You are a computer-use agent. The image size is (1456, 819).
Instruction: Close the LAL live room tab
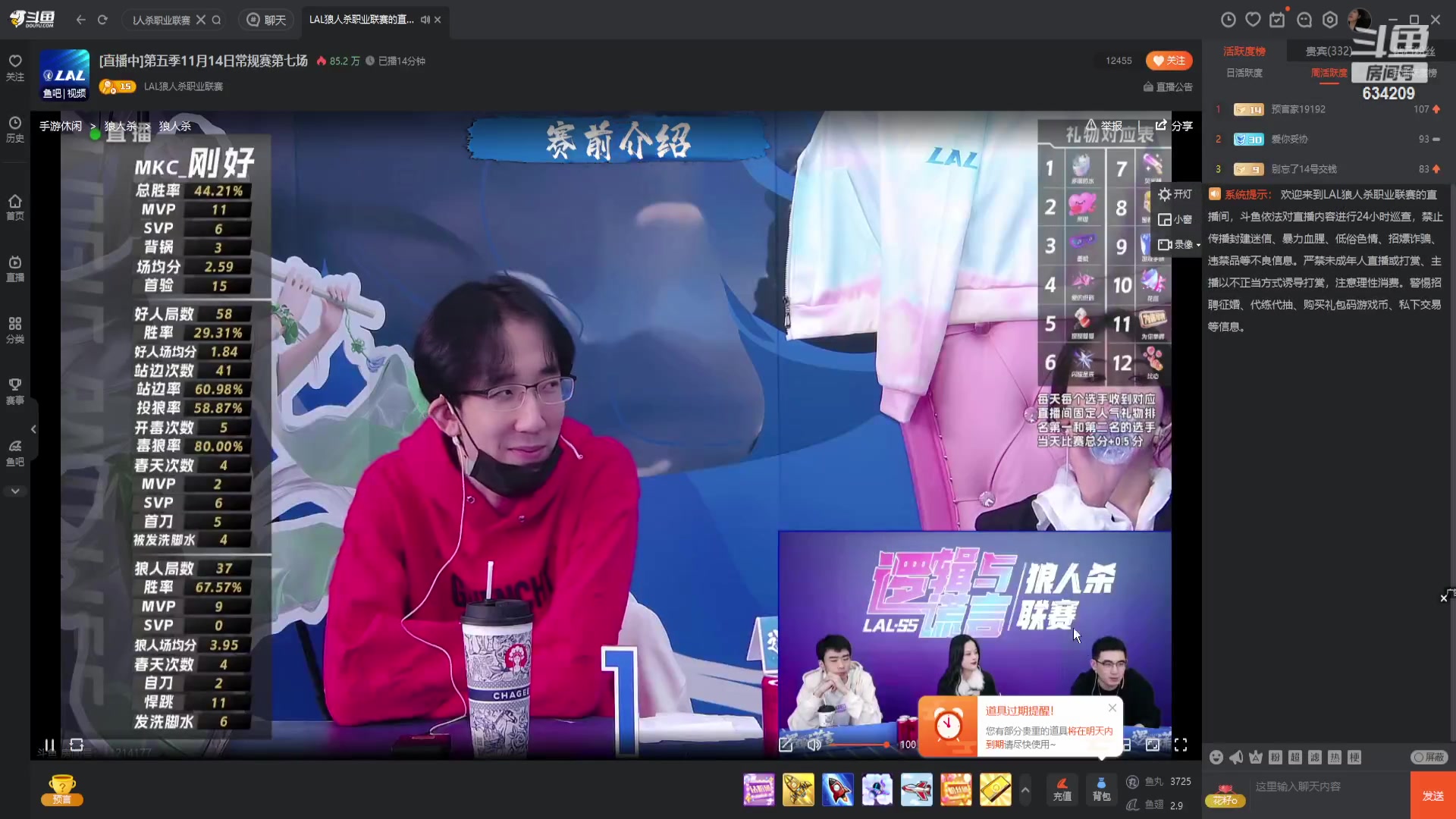click(438, 20)
